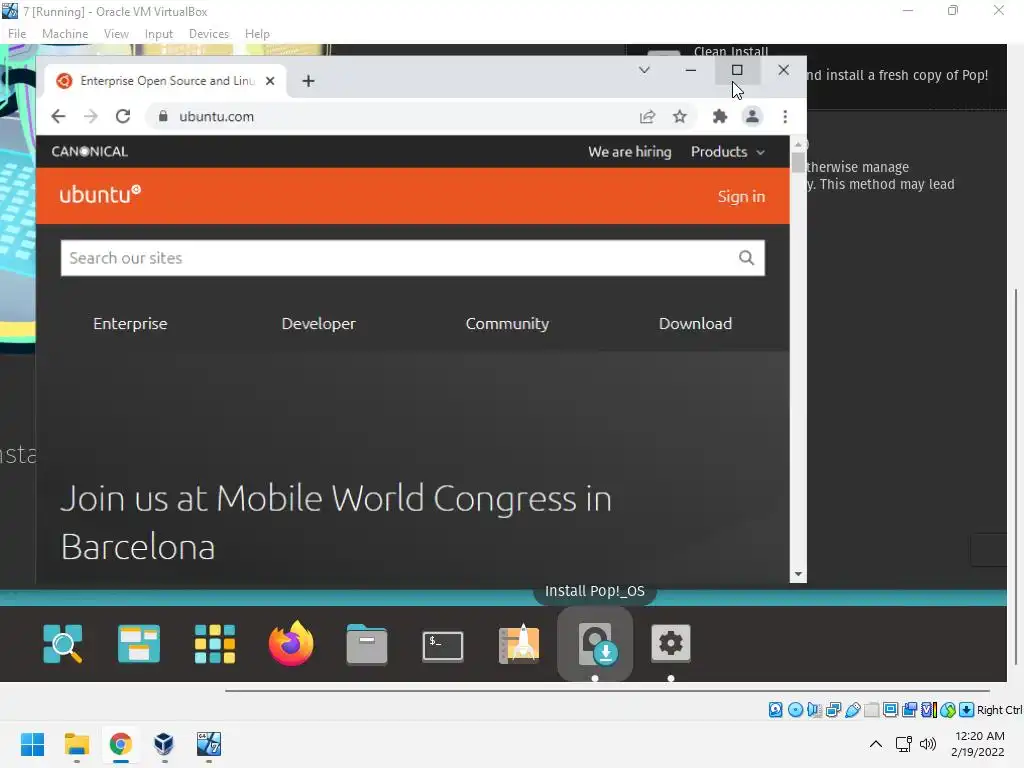Bookmark this page with the star
The width and height of the screenshot is (1024, 768).
coord(680,116)
